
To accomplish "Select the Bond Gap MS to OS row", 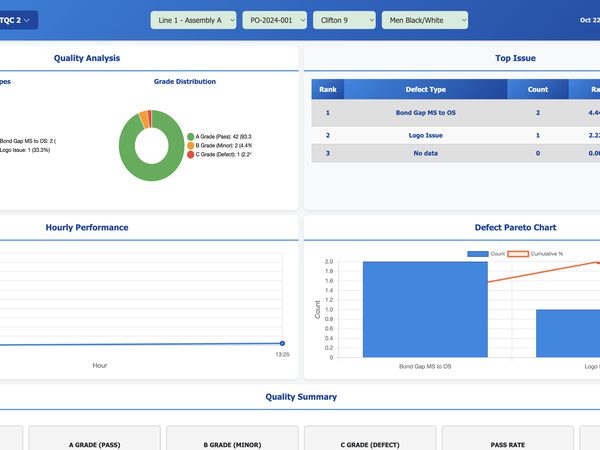I will click(456, 113).
